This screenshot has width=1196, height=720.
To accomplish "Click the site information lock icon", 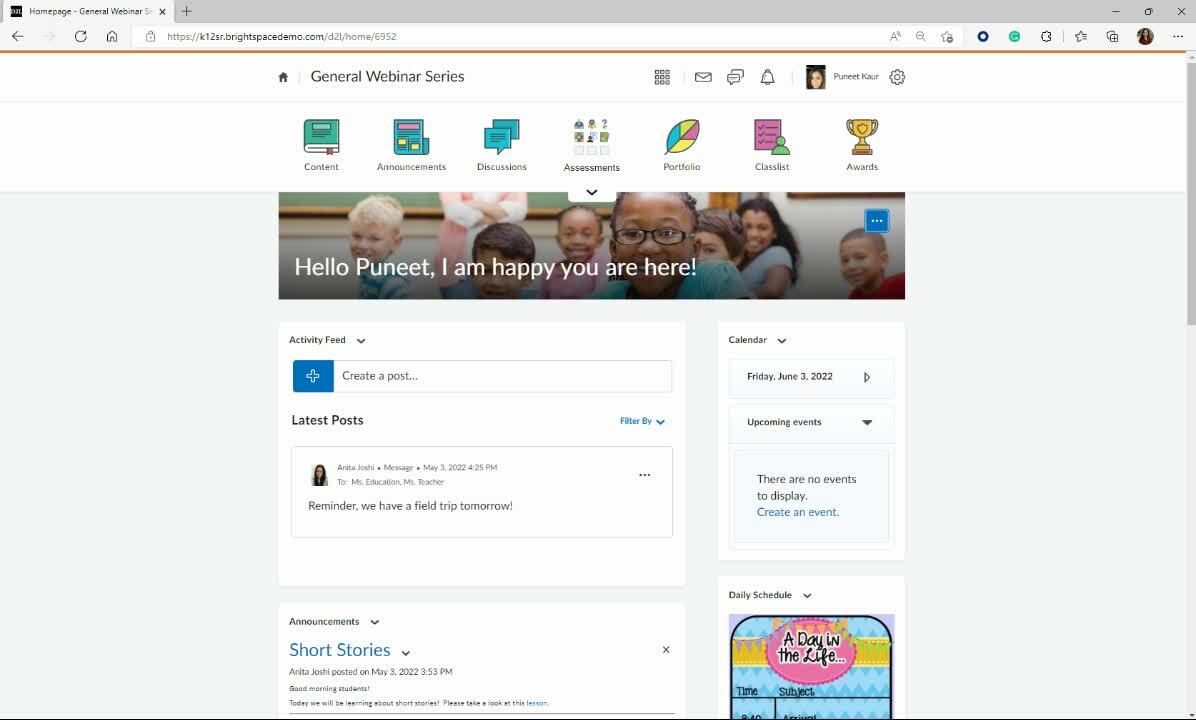I will coord(150,37).
